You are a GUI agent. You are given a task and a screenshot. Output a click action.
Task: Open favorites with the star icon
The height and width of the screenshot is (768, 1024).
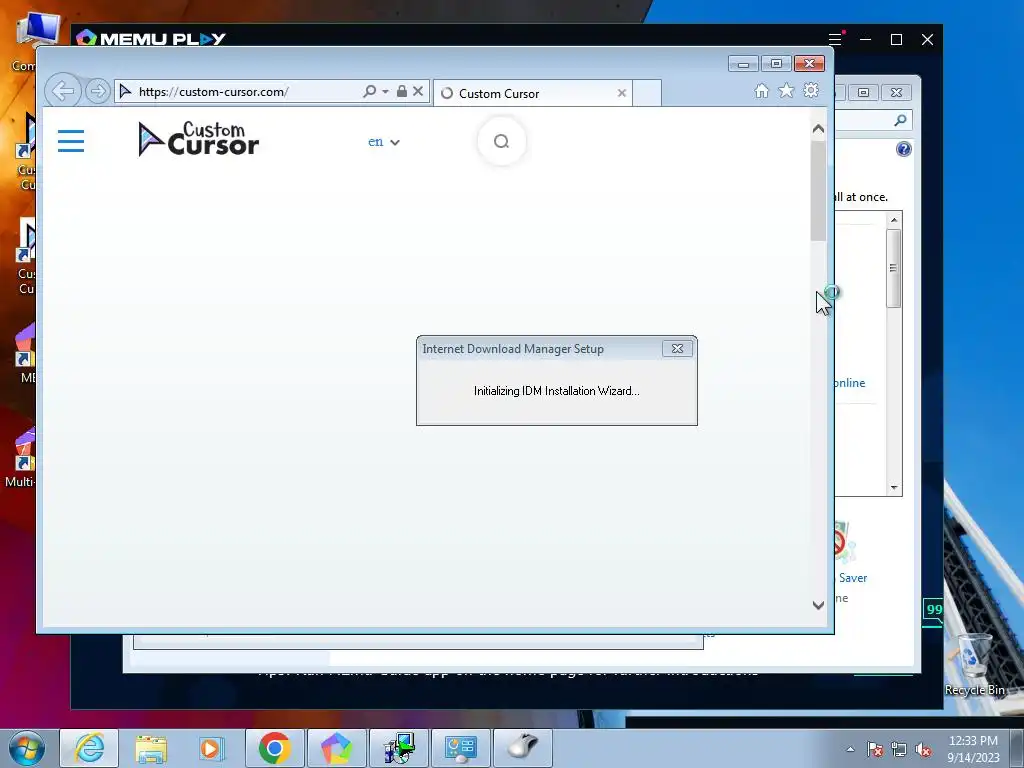point(786,91)
